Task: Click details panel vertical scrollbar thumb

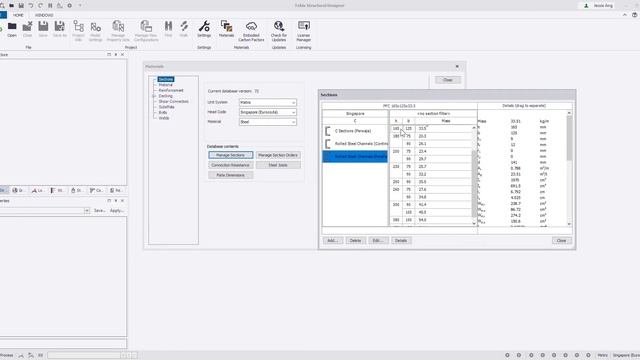Action: (x=569, y=138)
